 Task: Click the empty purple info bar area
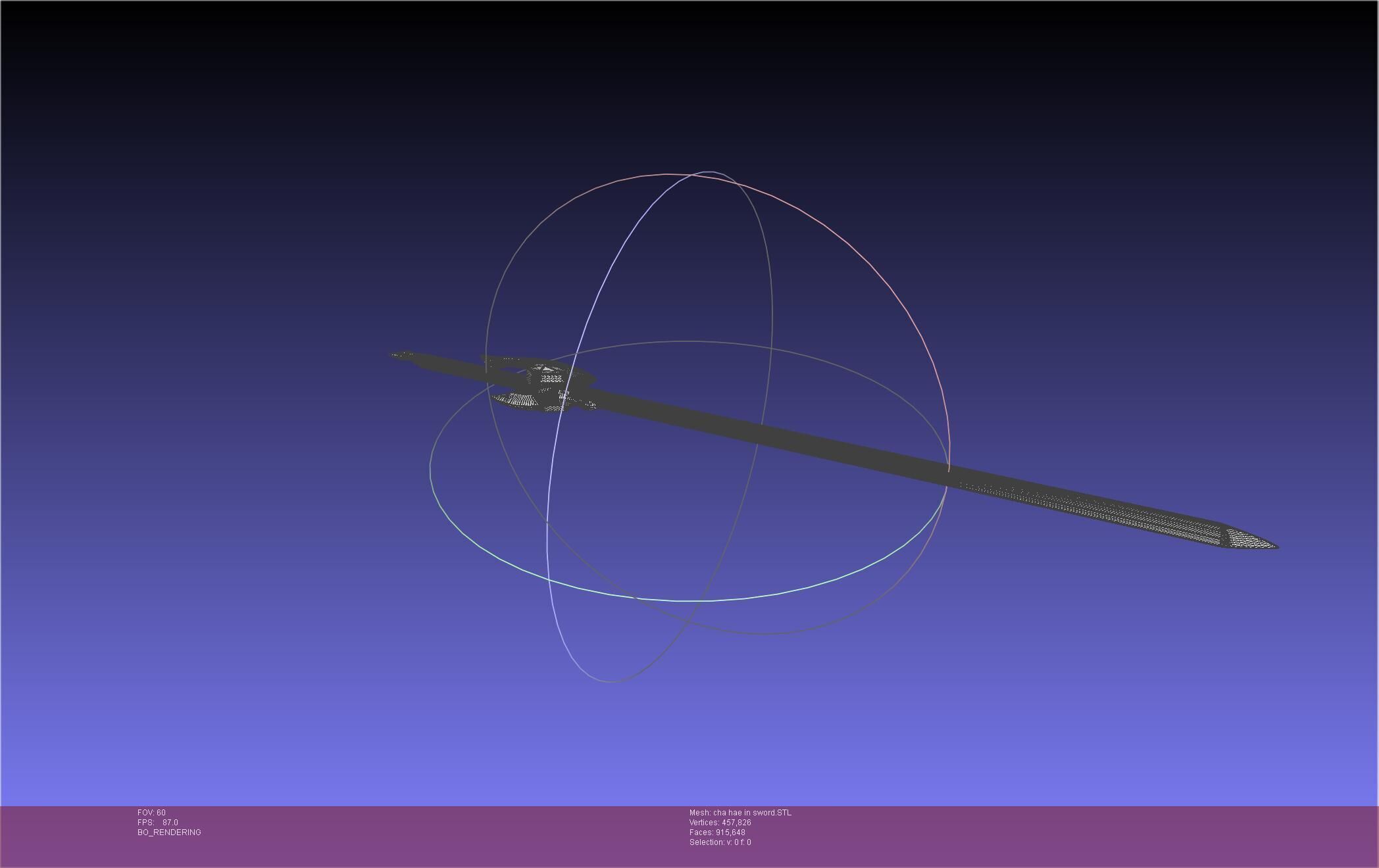coord(1053,835)
